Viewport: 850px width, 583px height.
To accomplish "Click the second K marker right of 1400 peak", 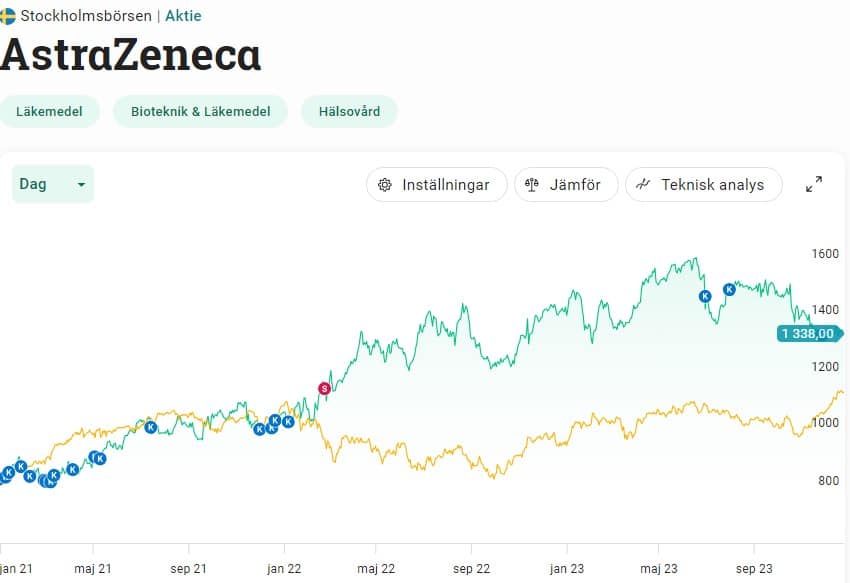I will (729, 289).
